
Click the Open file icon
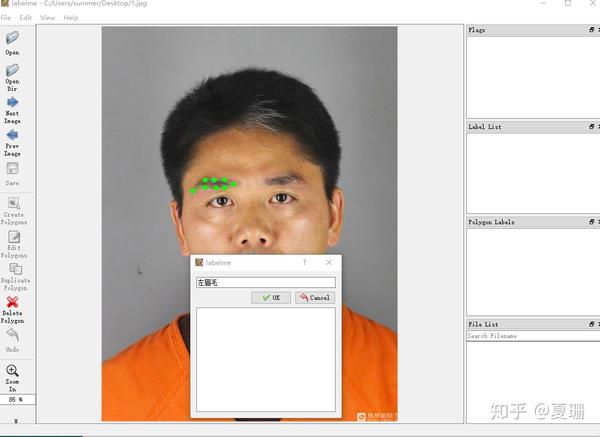click(x=12, y=38)
